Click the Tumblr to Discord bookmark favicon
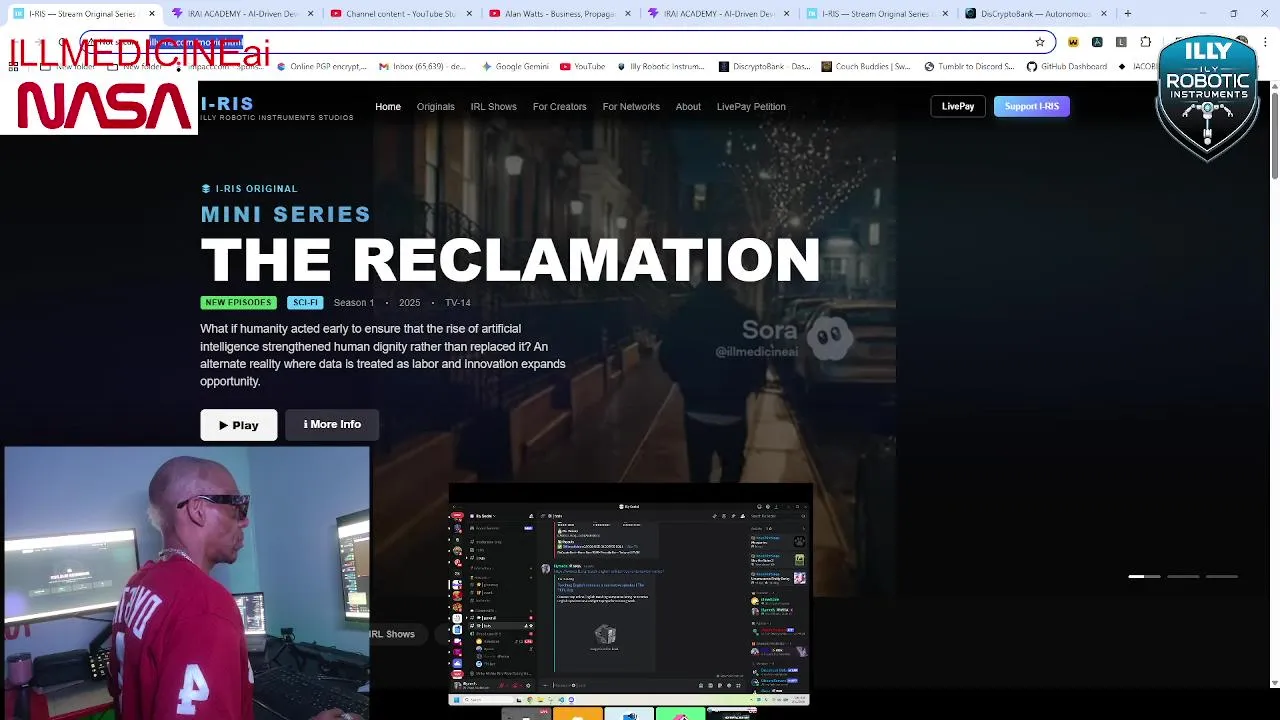Screen dimensions: 1280x720 [x=929, y=67]
